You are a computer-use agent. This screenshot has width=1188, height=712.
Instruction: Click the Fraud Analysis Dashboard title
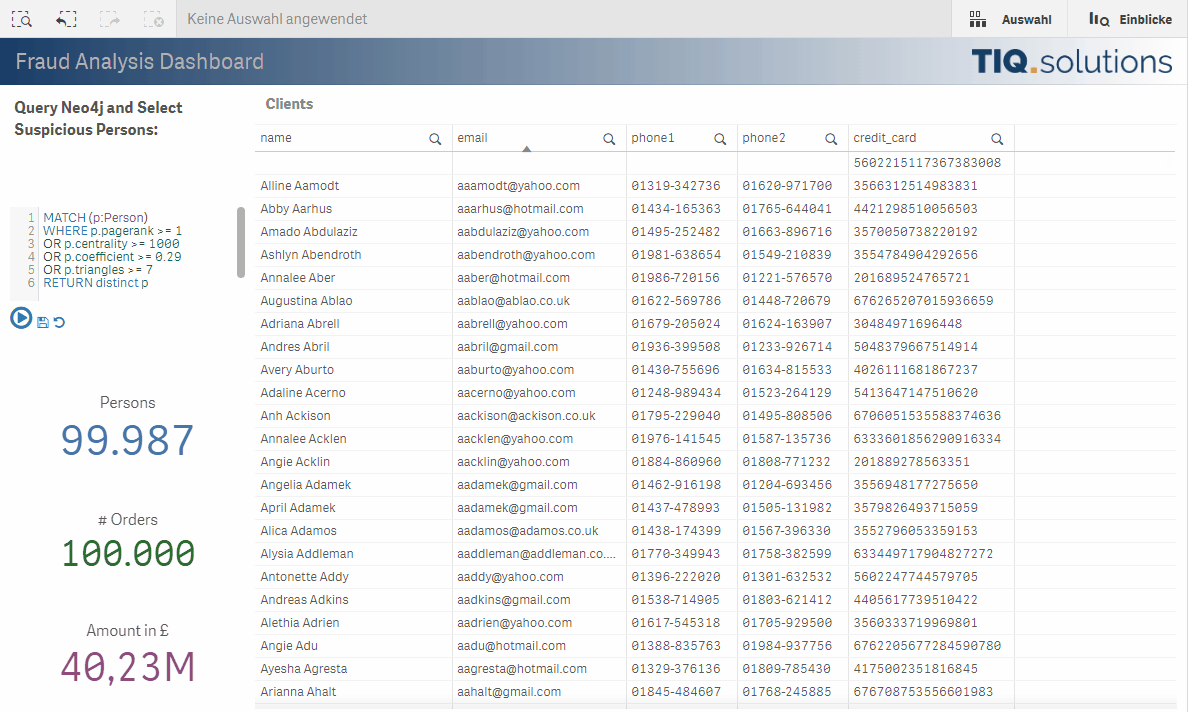pyautogui.click(x=139, y=61)
